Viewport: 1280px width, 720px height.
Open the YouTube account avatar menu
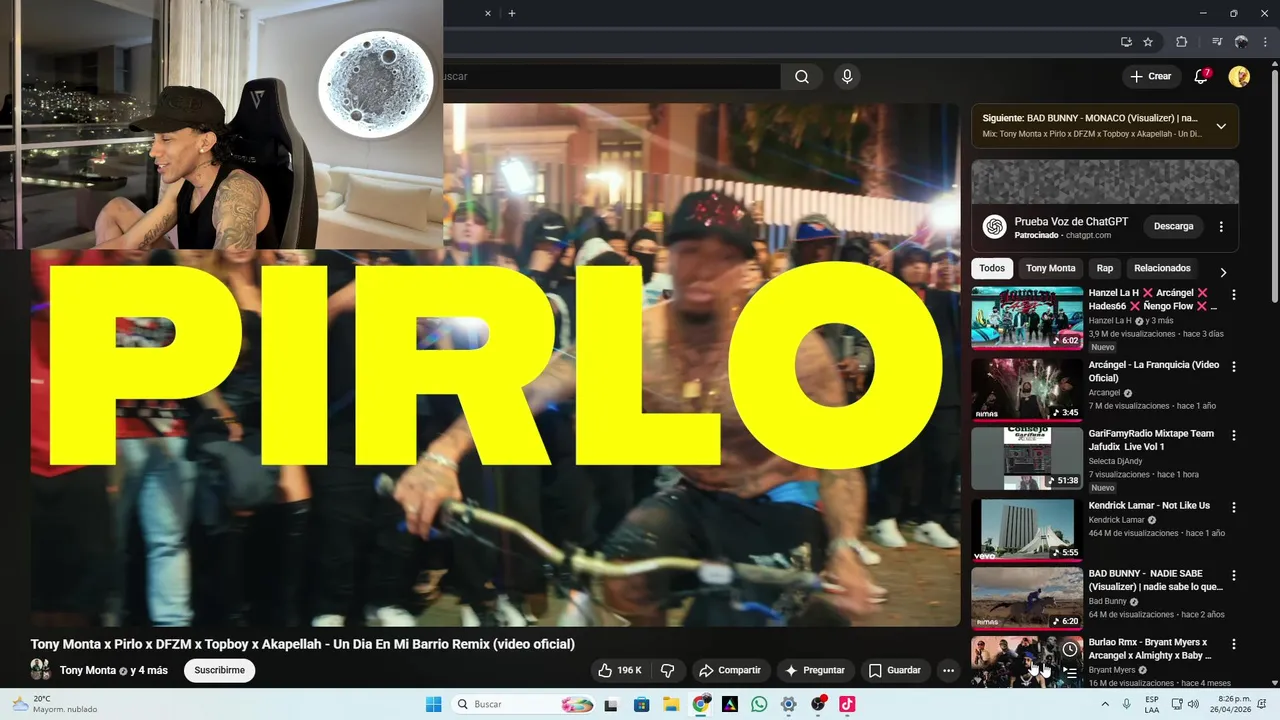point(1239,76)
